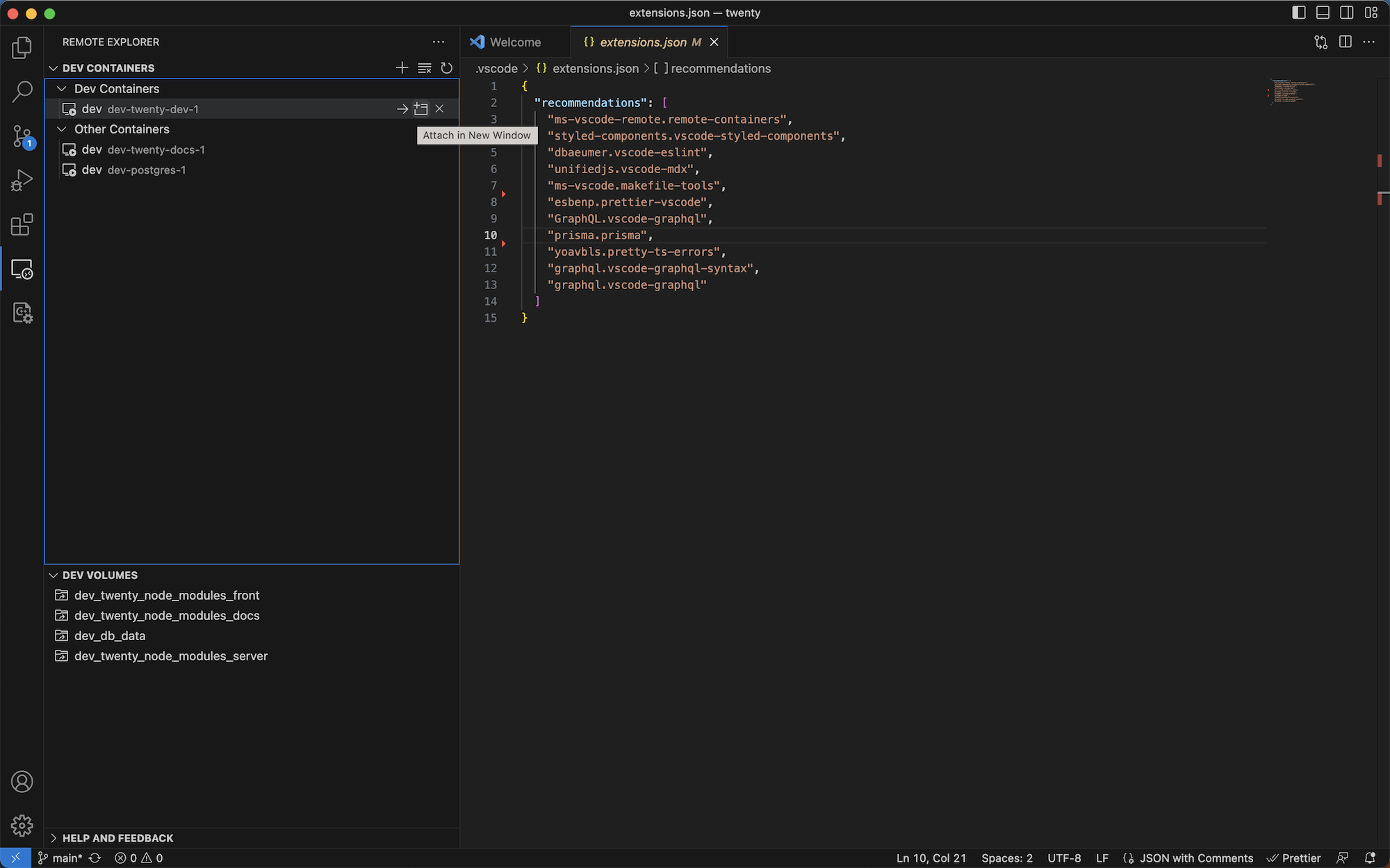Collapse the Dev Containers tree group
The height and width of the screenshot is (868, 1390).
(x=62, y=89)
